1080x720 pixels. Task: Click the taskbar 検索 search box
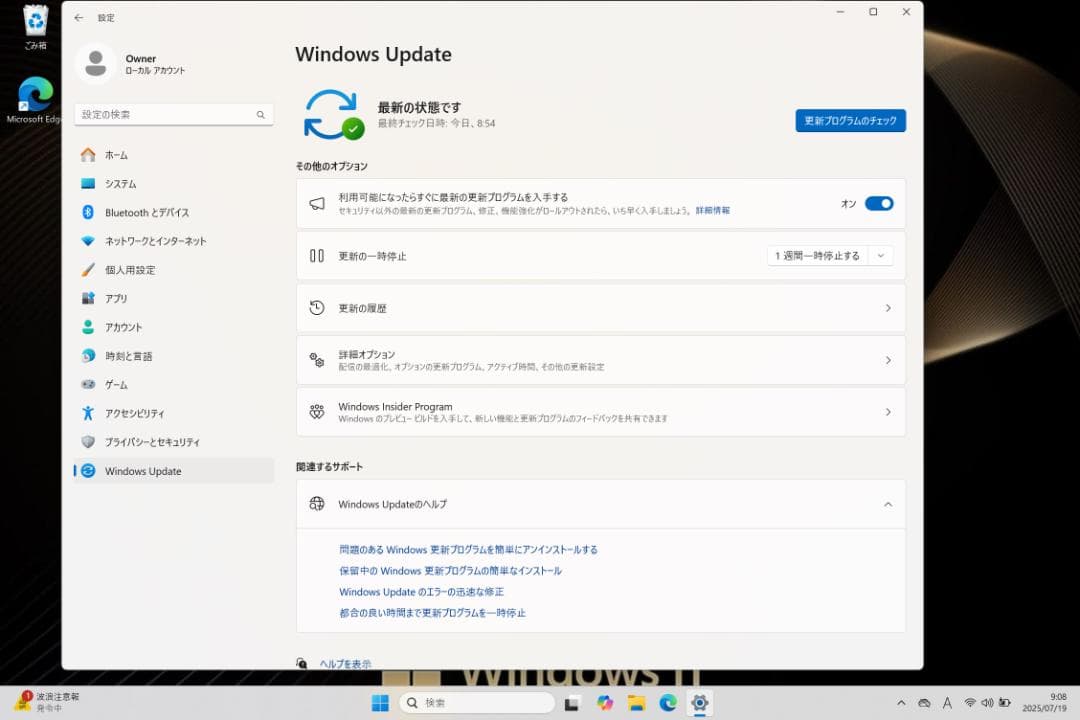click(477, 703)
